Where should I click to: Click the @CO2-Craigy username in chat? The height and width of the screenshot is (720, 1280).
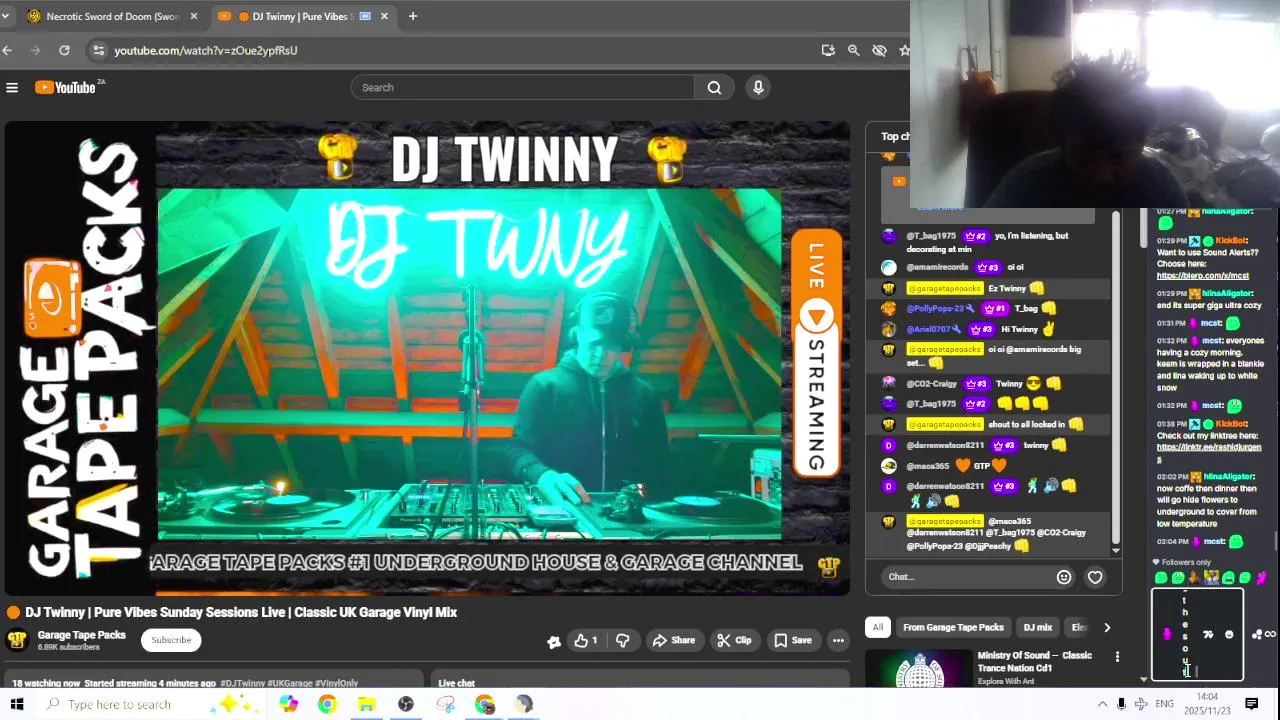(x=932, y=384)
